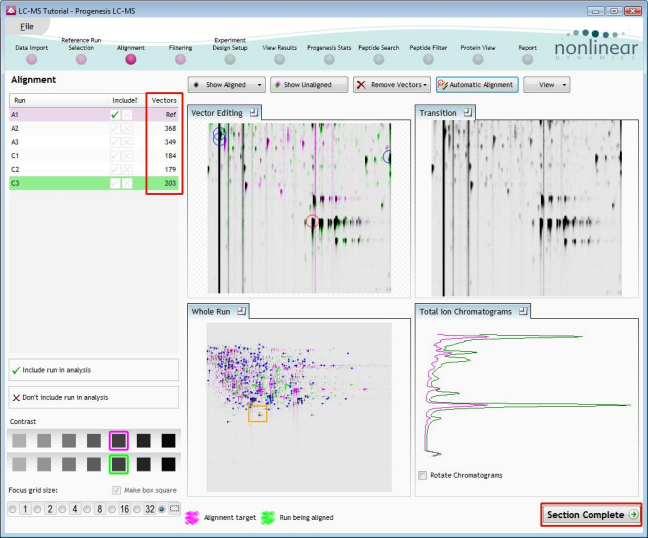Go to the Data Import workflow step
This screenshot has width=648, height=538.
pyautogui.click(x=32, y=60)
